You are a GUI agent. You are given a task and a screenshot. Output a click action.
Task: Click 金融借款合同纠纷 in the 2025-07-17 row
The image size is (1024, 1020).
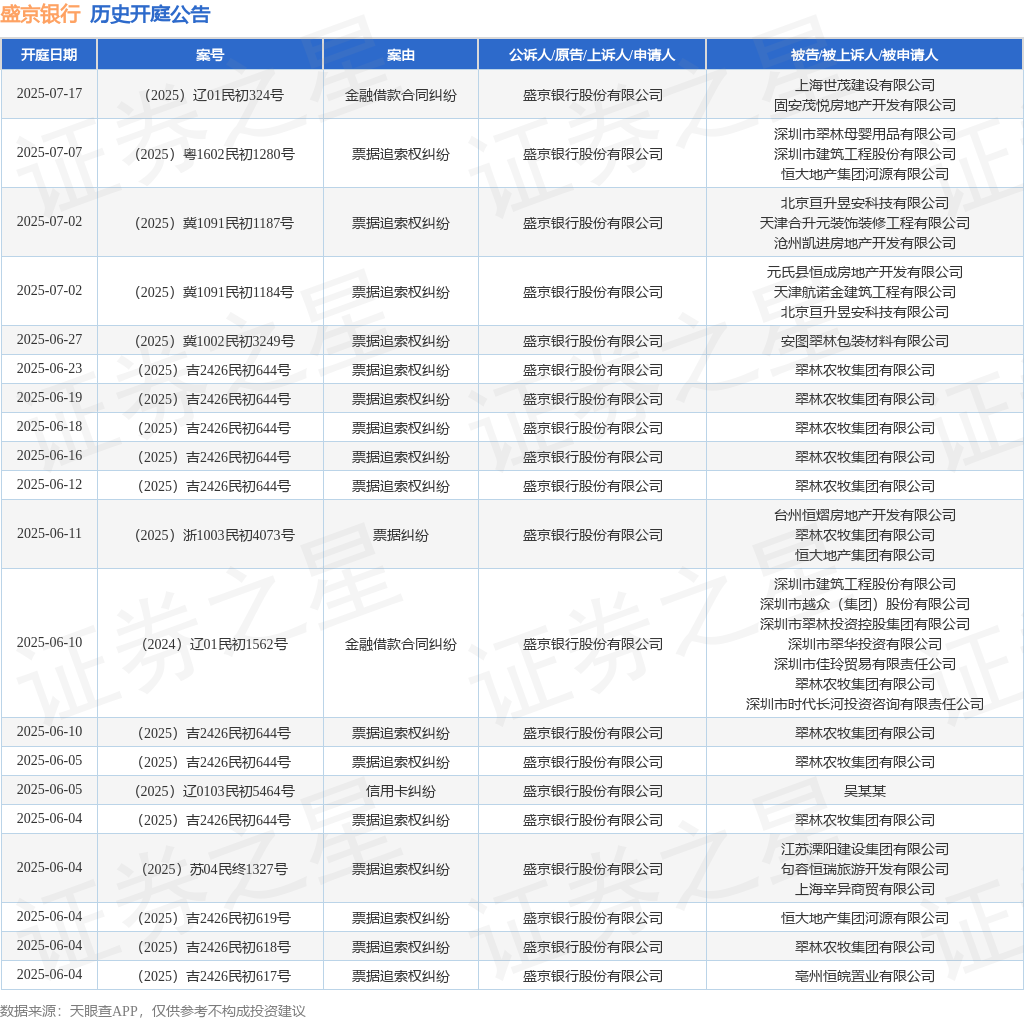click(400, 95)
